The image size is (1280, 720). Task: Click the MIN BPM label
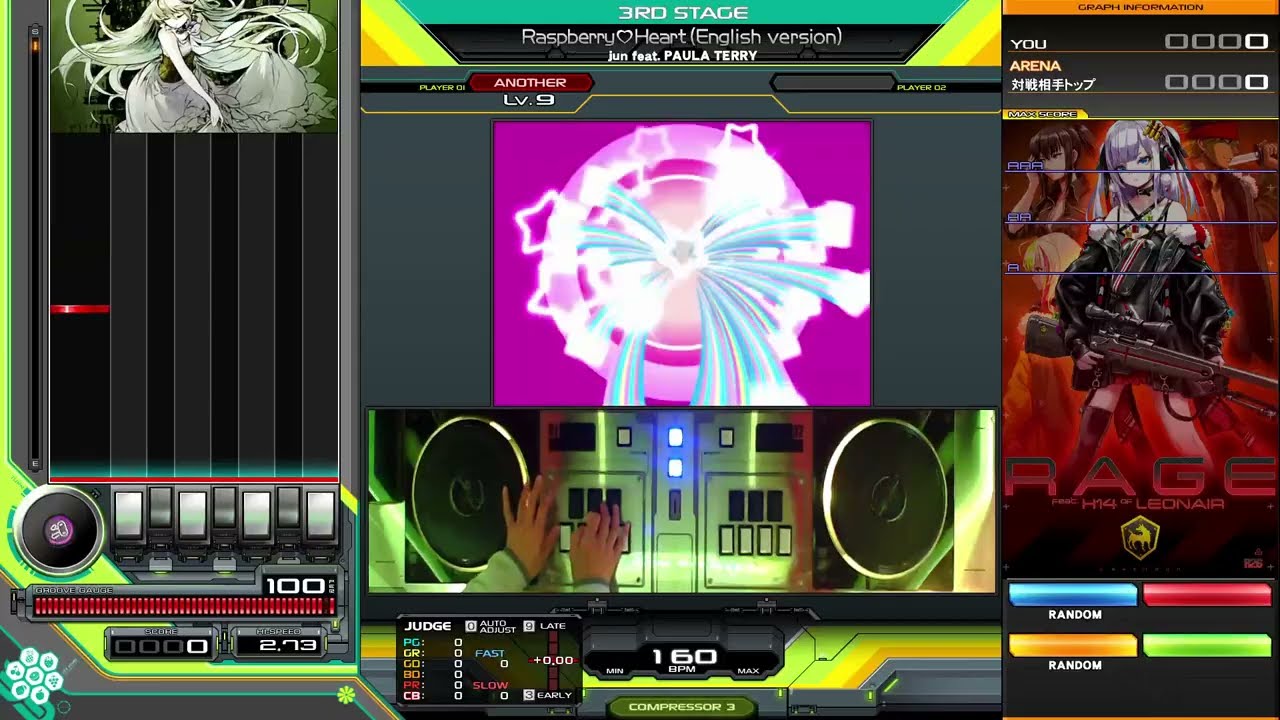coord(615,671)
